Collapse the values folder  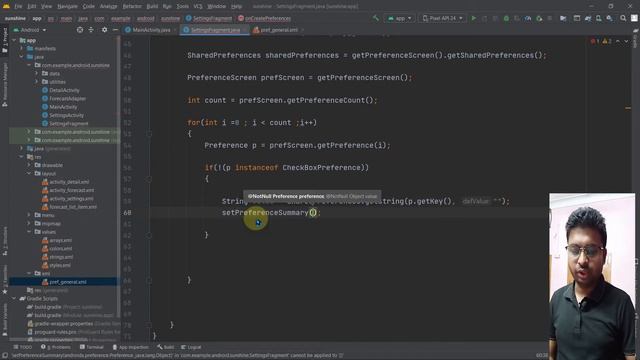[29, 232]
